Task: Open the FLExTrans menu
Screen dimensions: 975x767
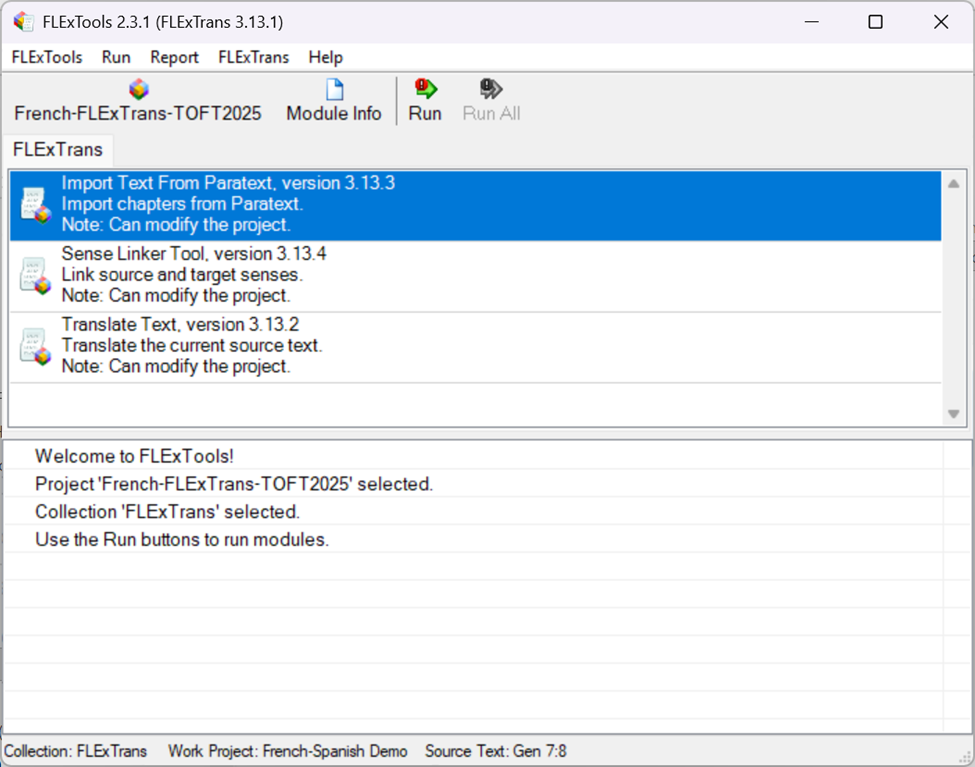Action: [x=253, y=57]
